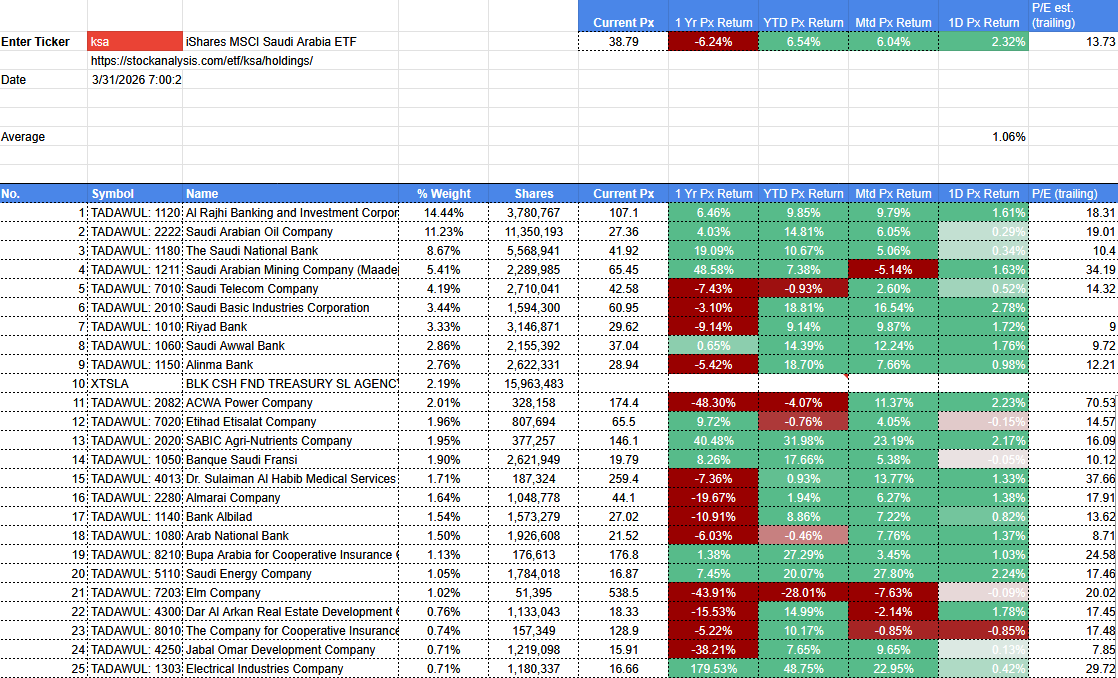Click ETF 1 Yr return cell -6.24%
The image size is (1118, 678).
(x=713, y=41)
